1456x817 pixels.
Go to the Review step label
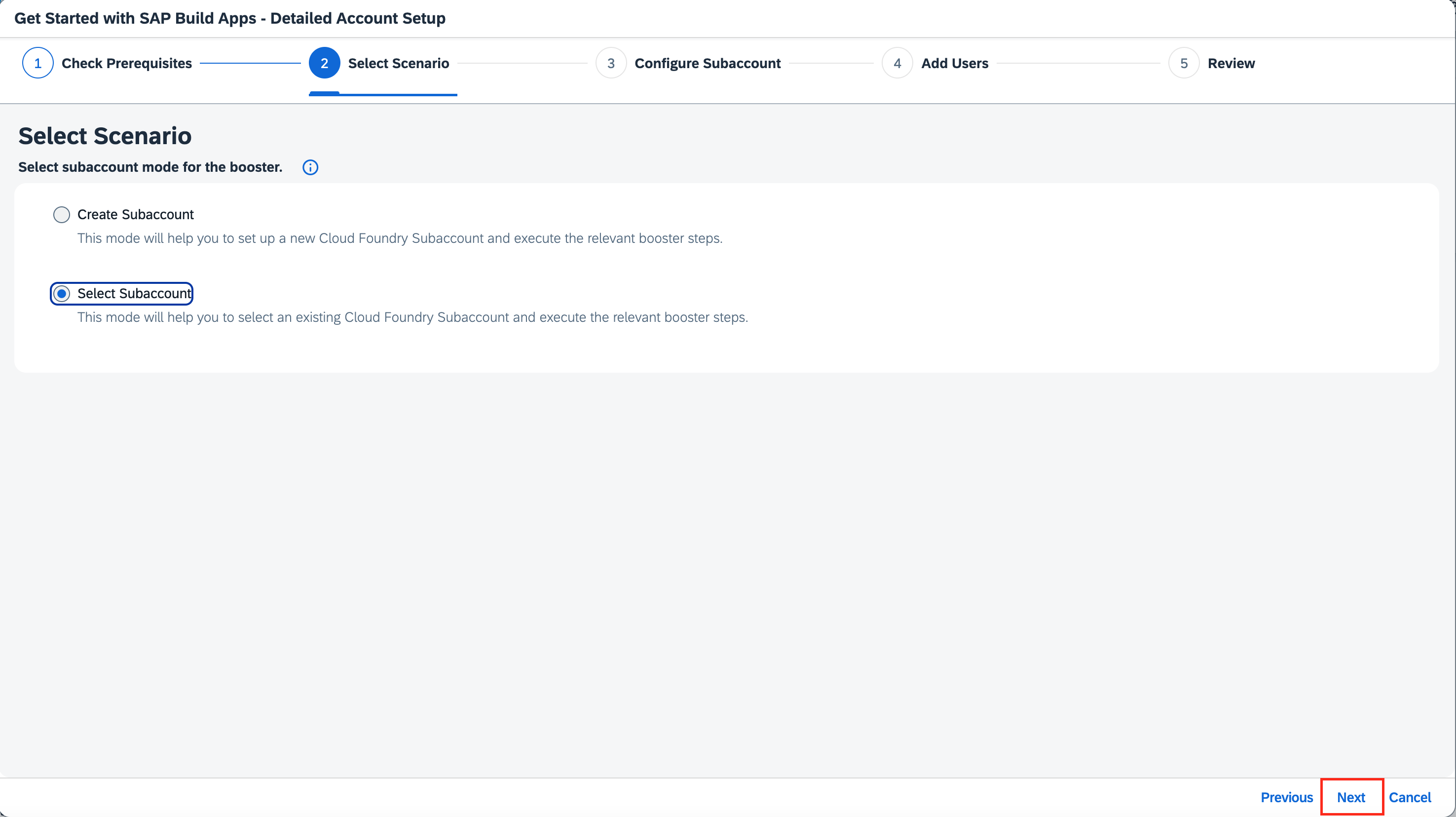(1231, 63)
